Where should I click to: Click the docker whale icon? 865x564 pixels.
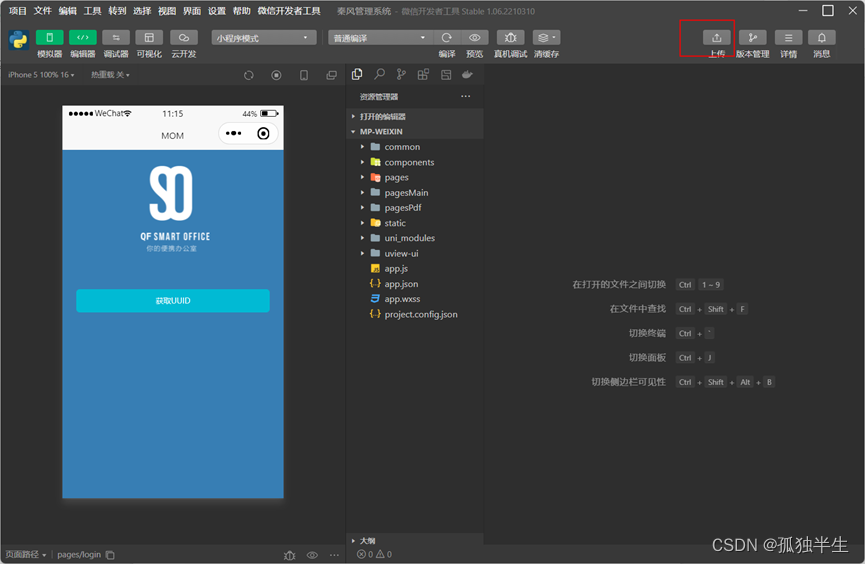(x=467, y=74)
